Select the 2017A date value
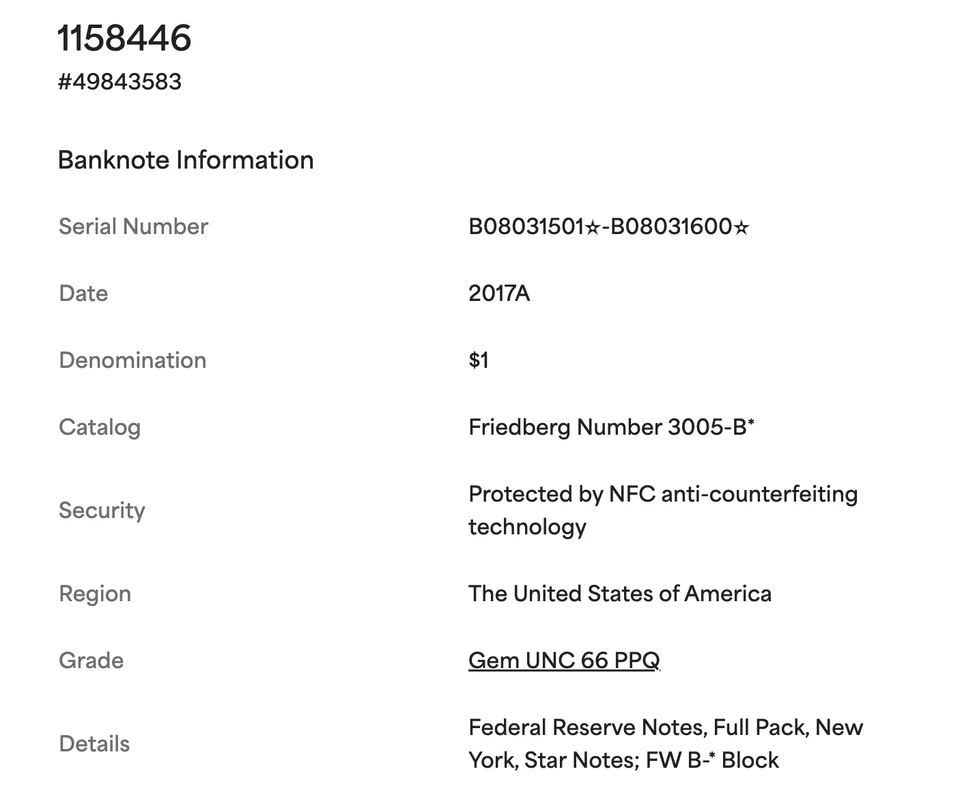This screenshot has width=960, height=793. coord(499,294)
